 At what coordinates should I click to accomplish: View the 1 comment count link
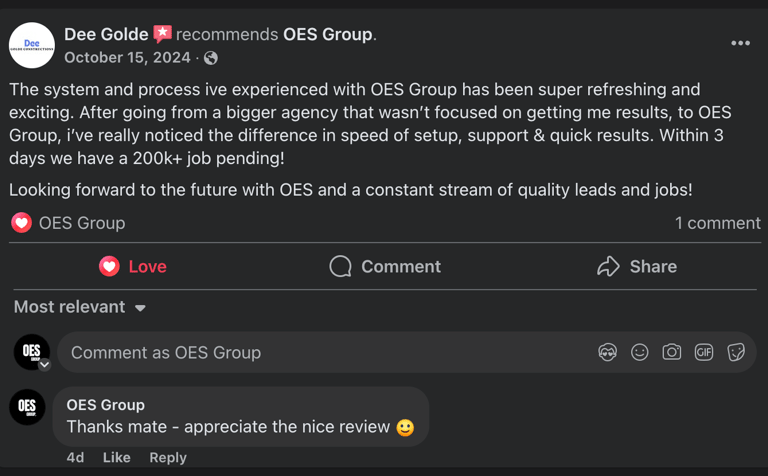point(717,223)
